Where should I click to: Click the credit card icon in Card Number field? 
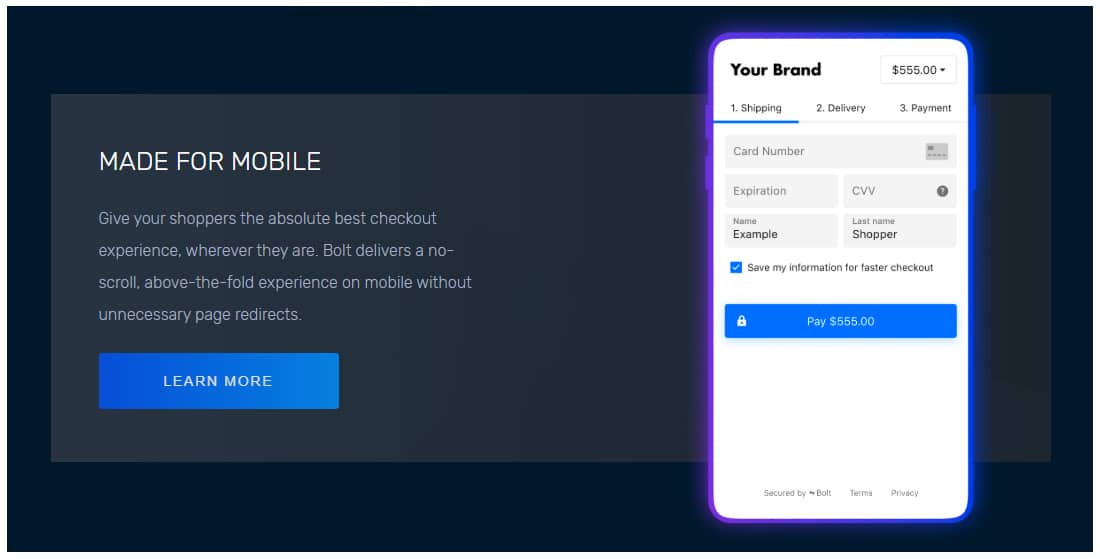(x=936, y=151)
